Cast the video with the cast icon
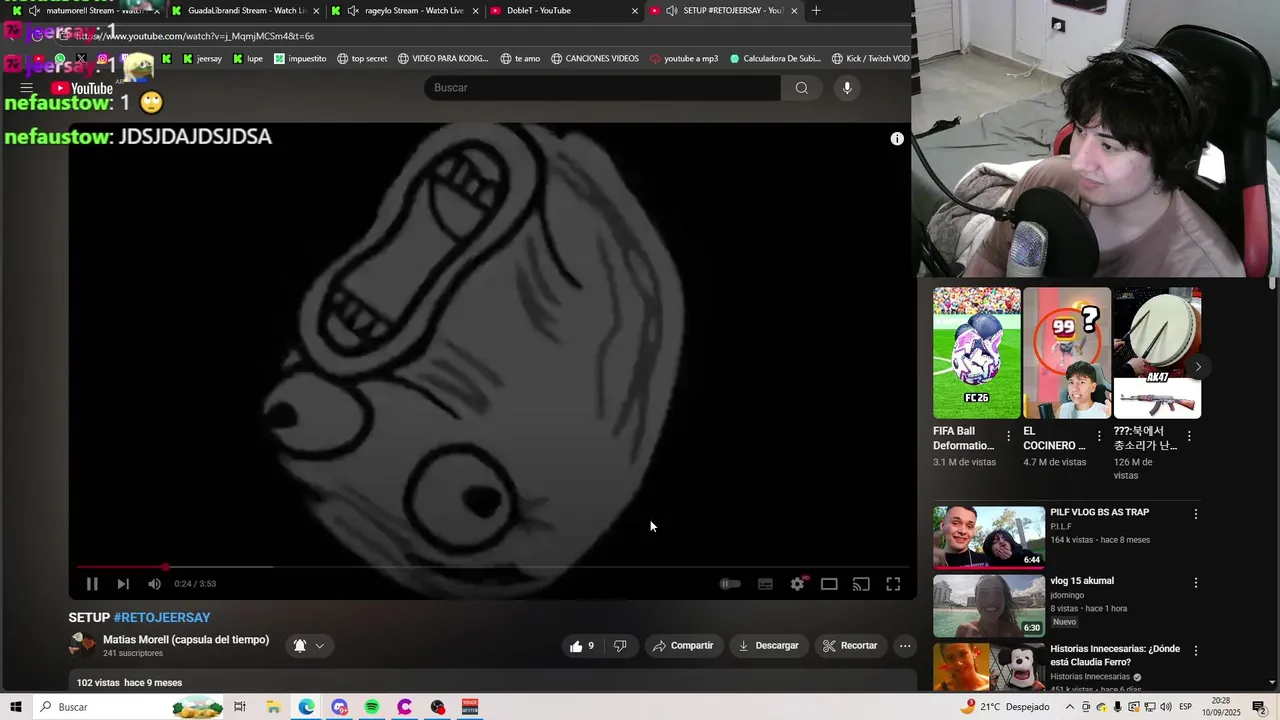 pyautogui.click(x=861, y=584)
